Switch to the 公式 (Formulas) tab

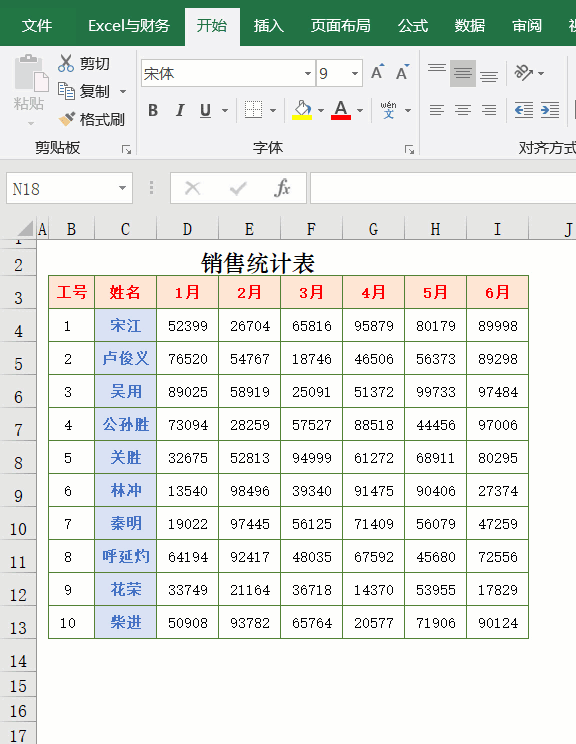point(413,25)
